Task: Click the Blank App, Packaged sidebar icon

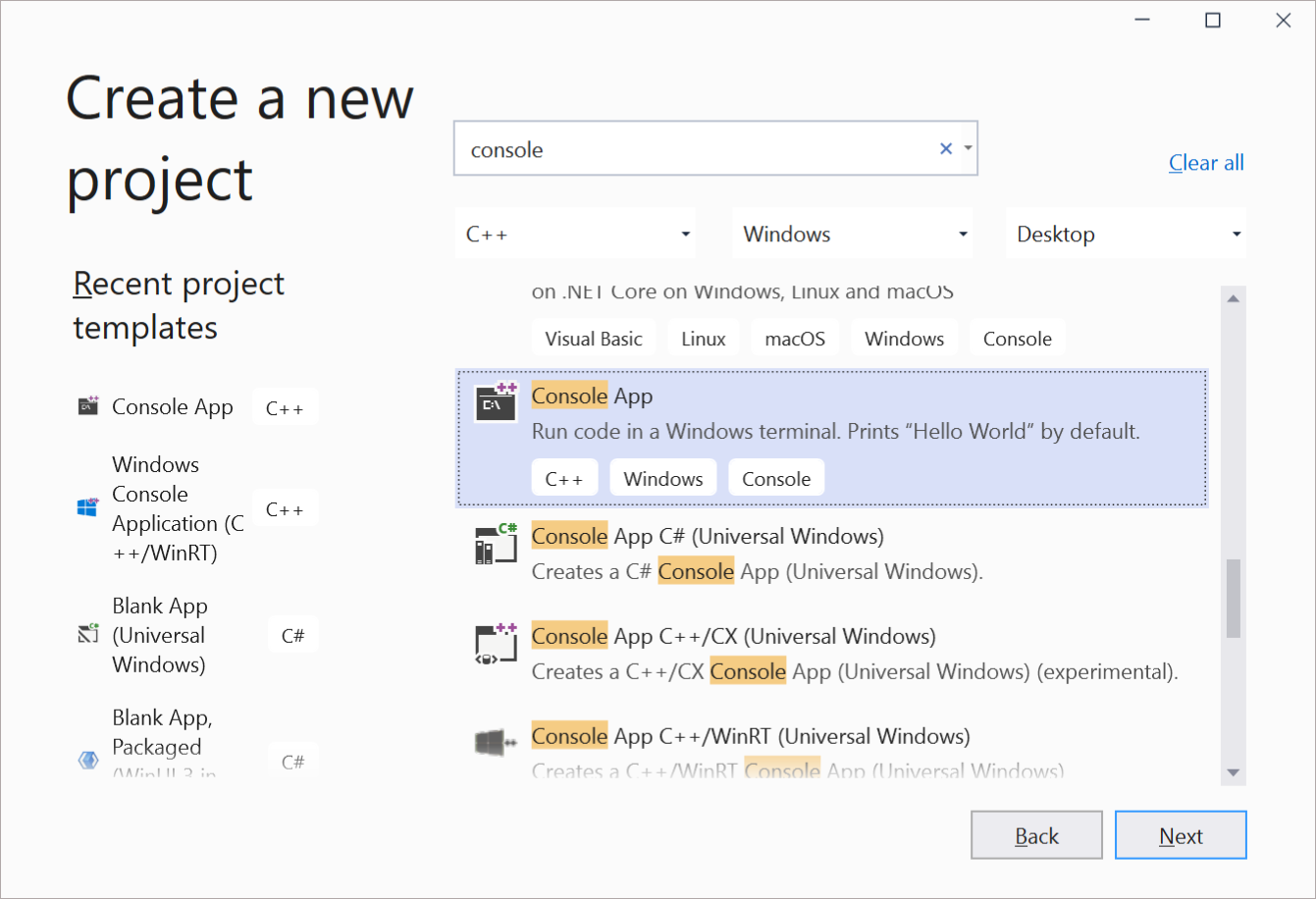Action: point(86,760)
